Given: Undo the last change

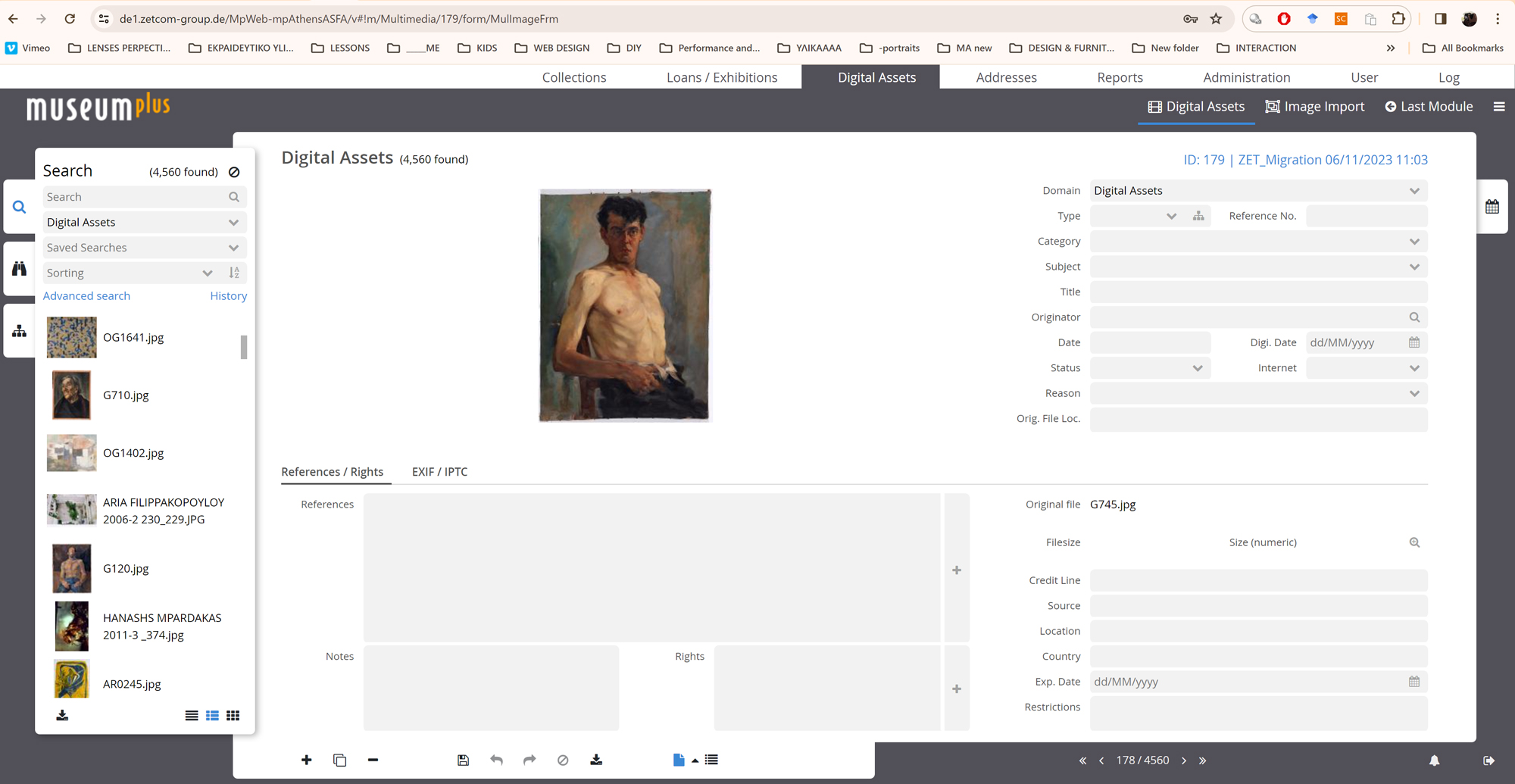Looking at the screenshot, I should pyautogui.click(x=496, y=760).
